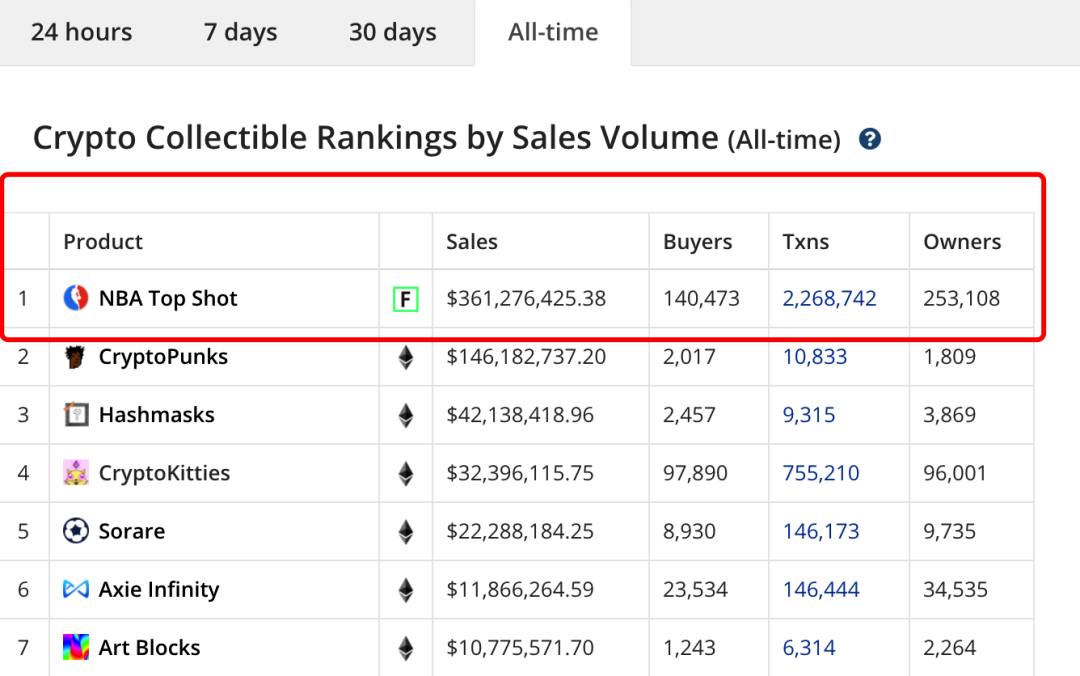Click the 755,210 transactions link
The height and width of the screenshot is (676, 1080).
click(821, 473)
